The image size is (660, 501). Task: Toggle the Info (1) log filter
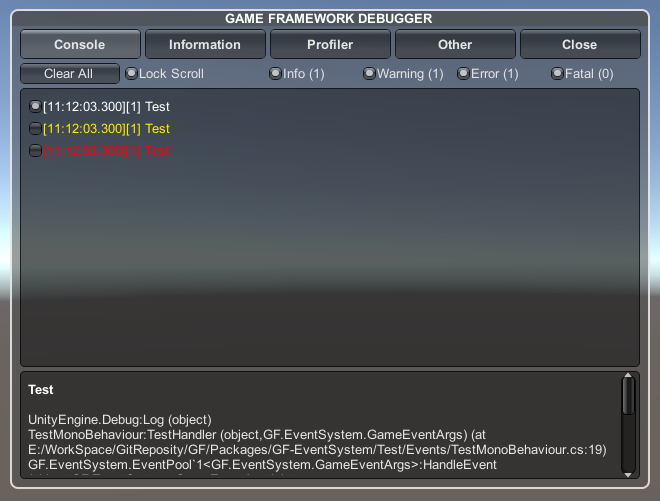click(276, 74)
